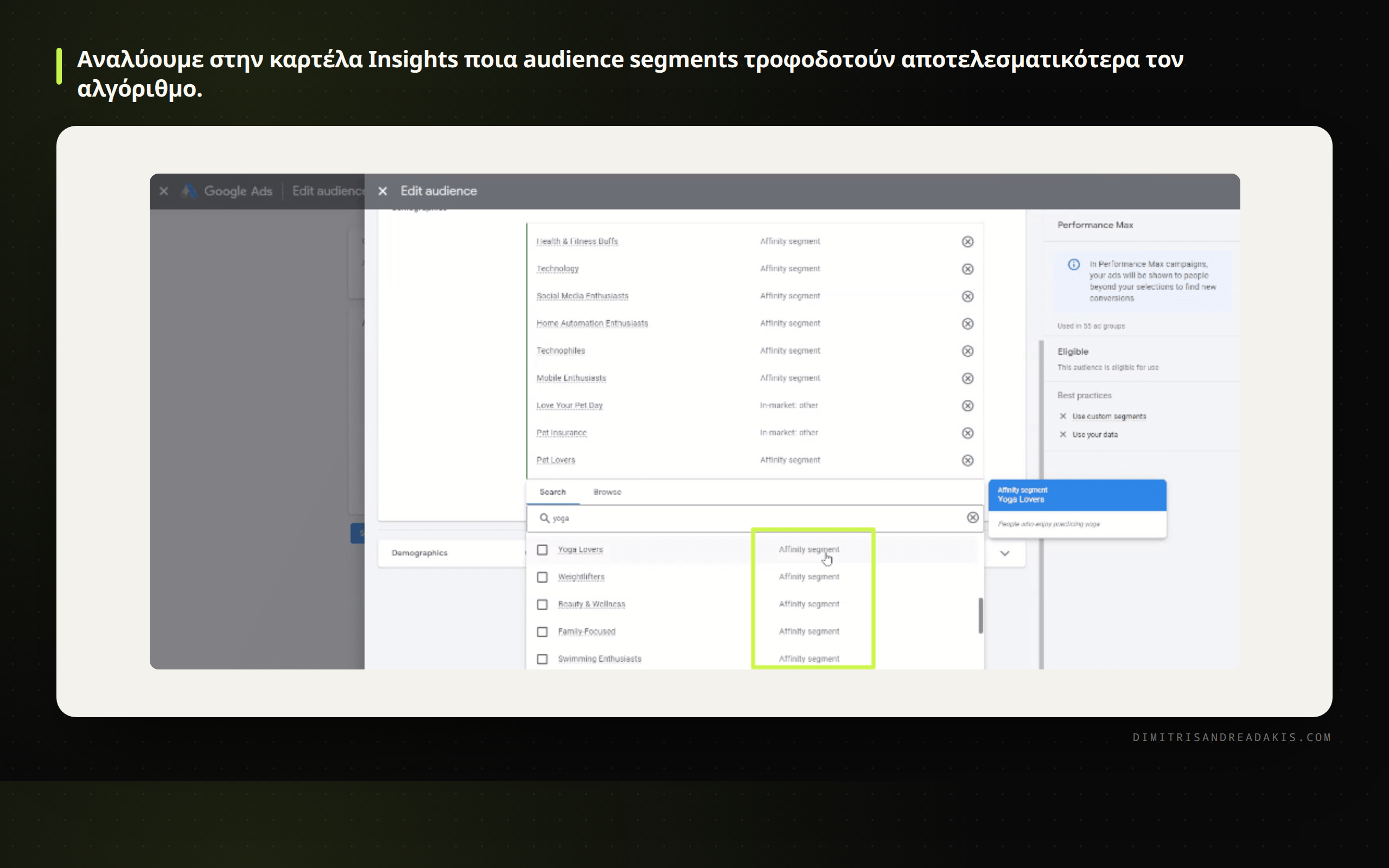This screenshot has height=868, width=1389.
Task: Check the Family-Focused checkbox
Action: tap(542, 631)
